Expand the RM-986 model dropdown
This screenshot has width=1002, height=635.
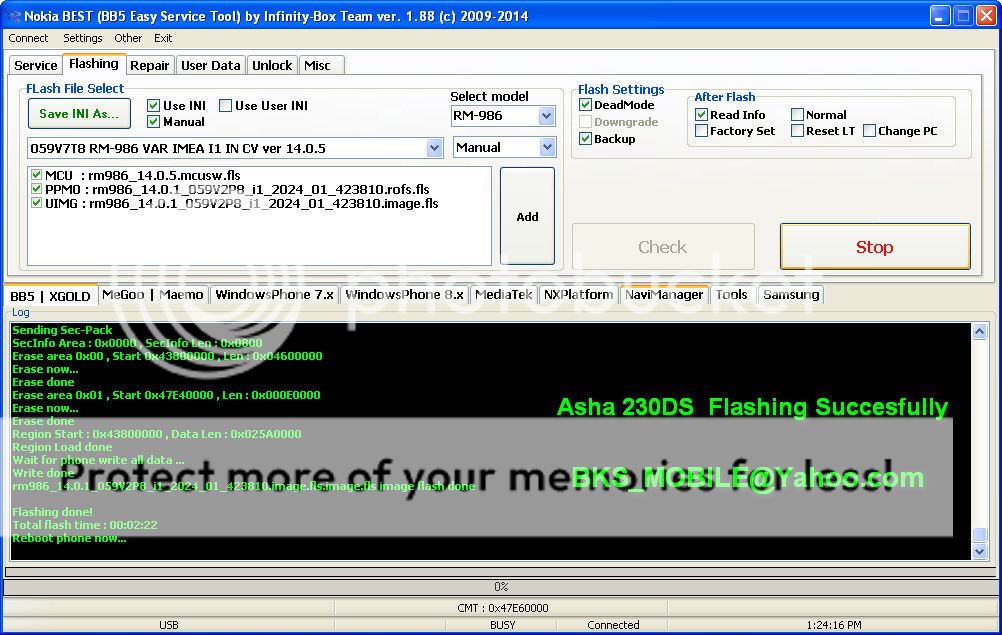point(546,116)
